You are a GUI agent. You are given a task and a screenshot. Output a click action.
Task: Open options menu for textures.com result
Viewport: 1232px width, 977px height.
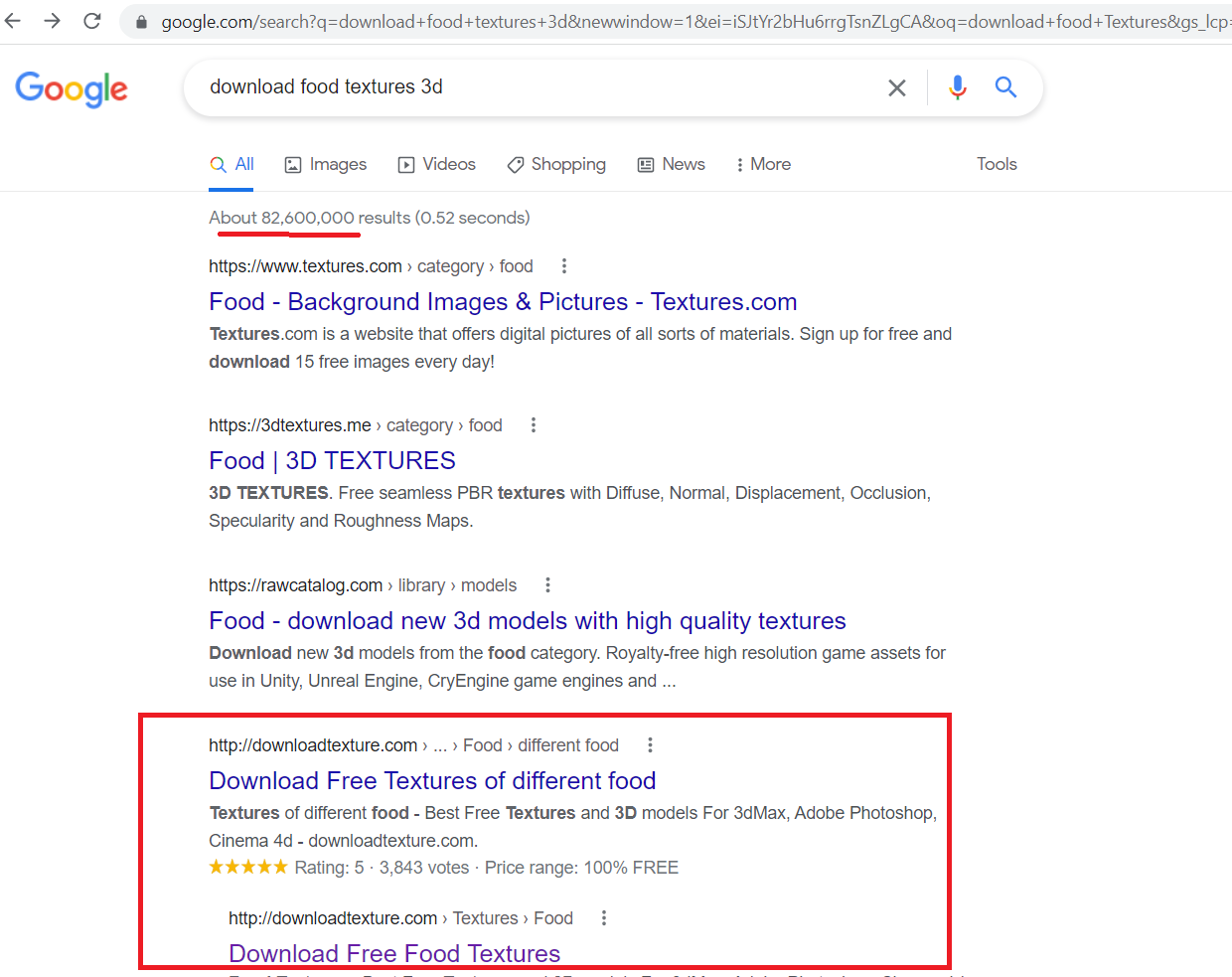tap(564, 266)
